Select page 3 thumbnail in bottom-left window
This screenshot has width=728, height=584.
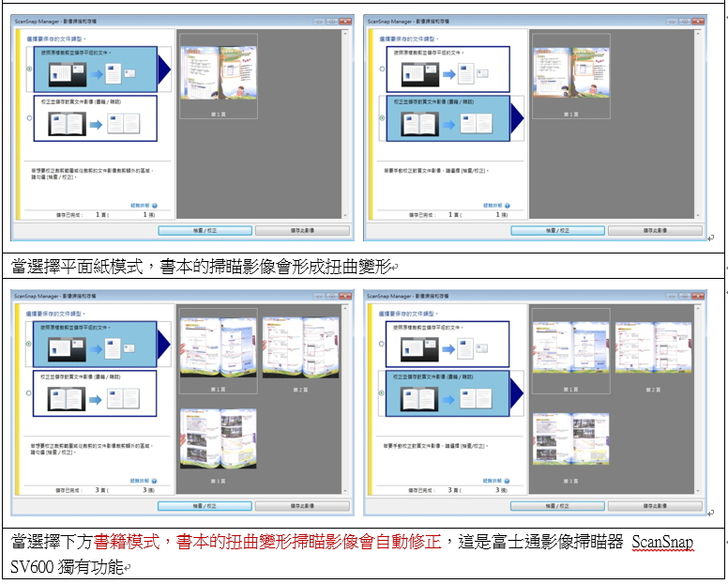click(218, 439)
